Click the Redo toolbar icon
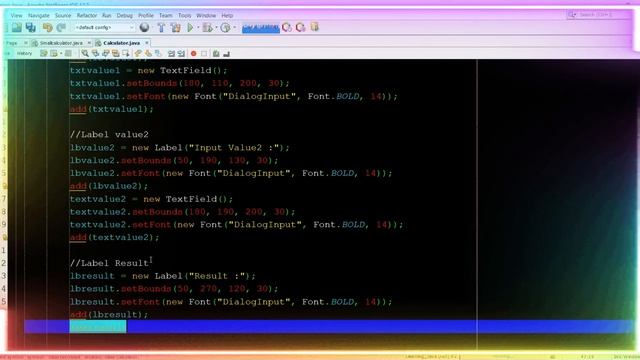640x360 pixels. [x=61, y=27]
